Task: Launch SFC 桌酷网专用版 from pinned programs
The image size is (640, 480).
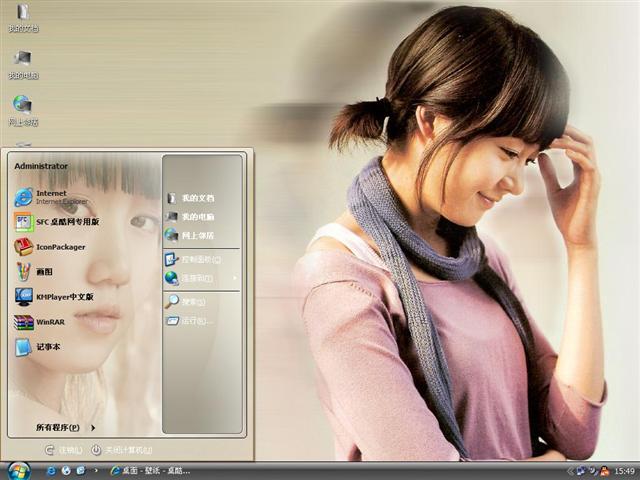Action: coord(60,222)
